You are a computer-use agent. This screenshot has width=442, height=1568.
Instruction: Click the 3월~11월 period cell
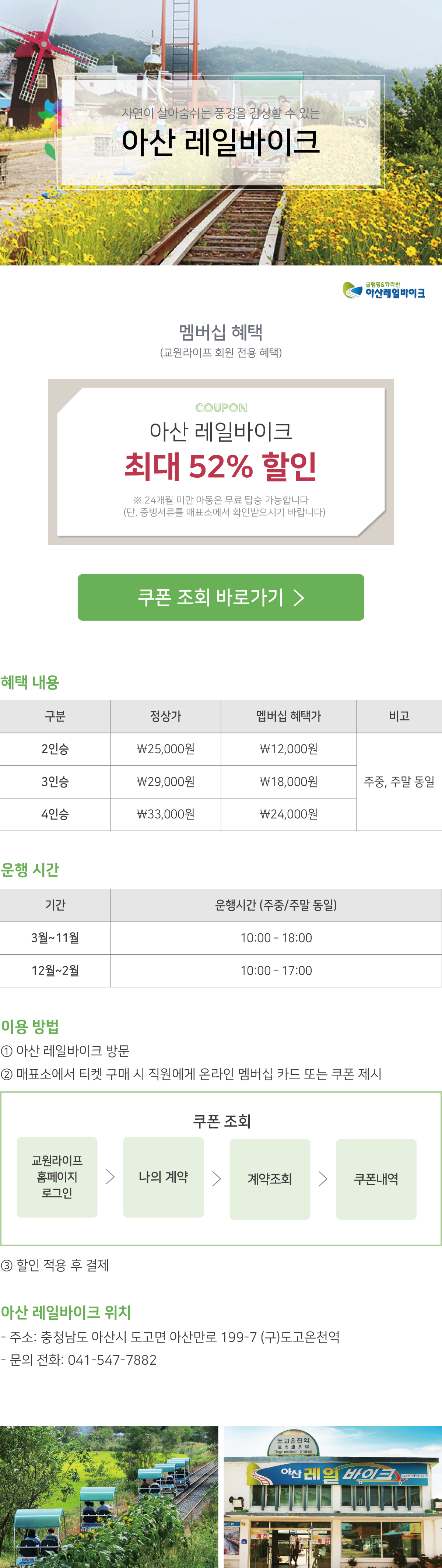point(55,937)
